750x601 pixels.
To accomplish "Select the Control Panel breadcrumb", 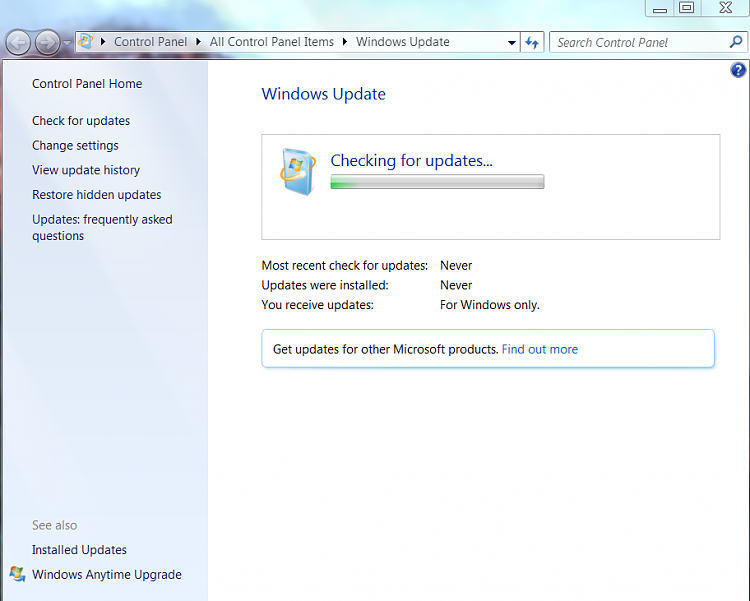I will [x=150, y=42].
